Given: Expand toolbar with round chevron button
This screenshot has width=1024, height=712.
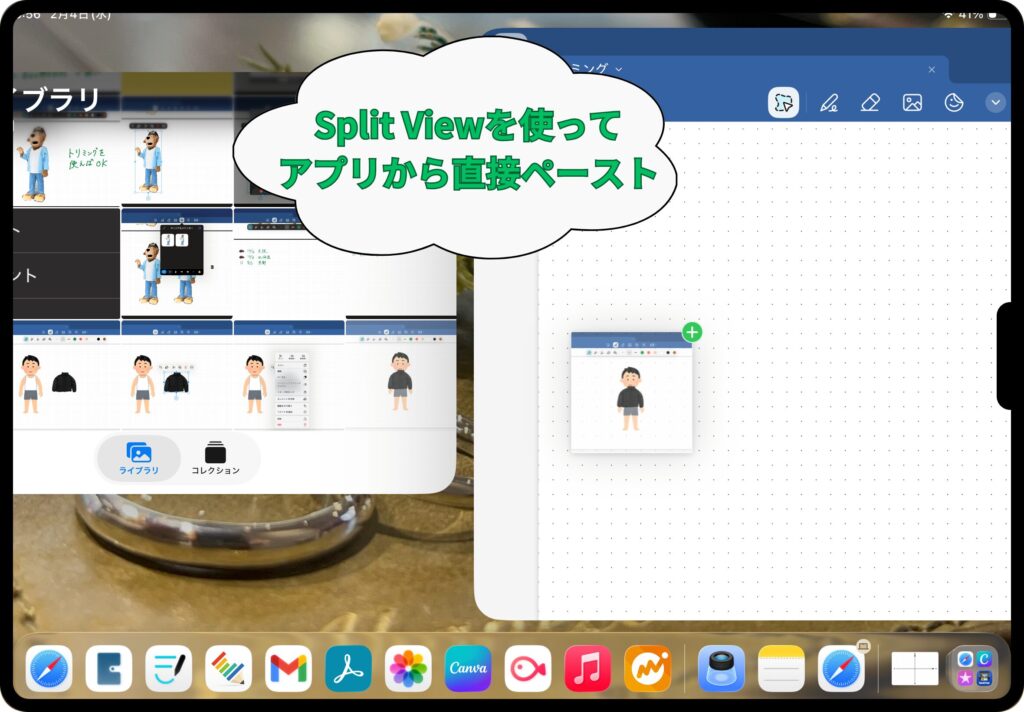Looking at the screenshot, I should coord(995,102).
